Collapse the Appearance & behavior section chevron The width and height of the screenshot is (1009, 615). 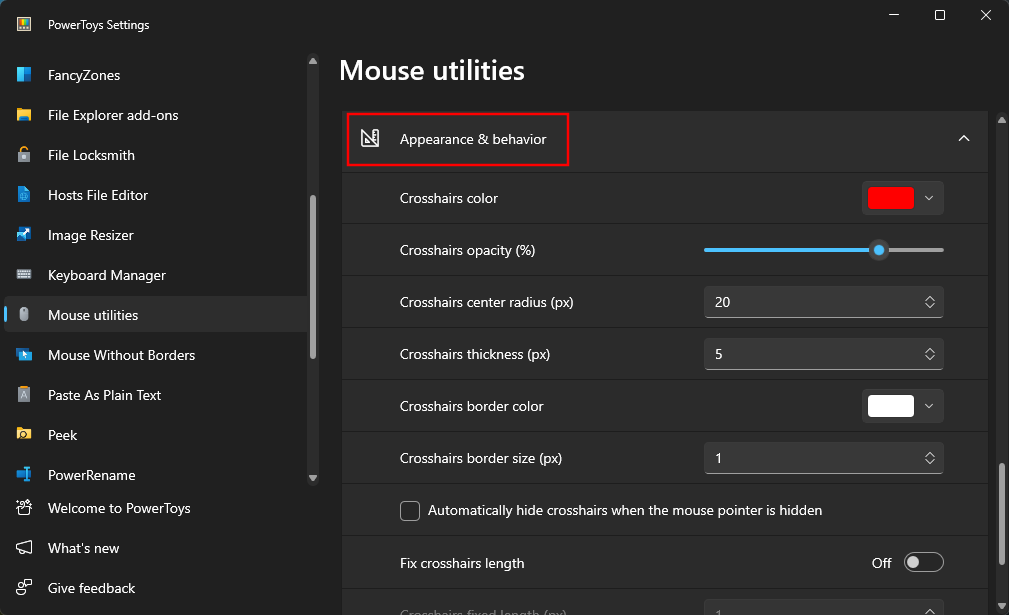point(963,138)
